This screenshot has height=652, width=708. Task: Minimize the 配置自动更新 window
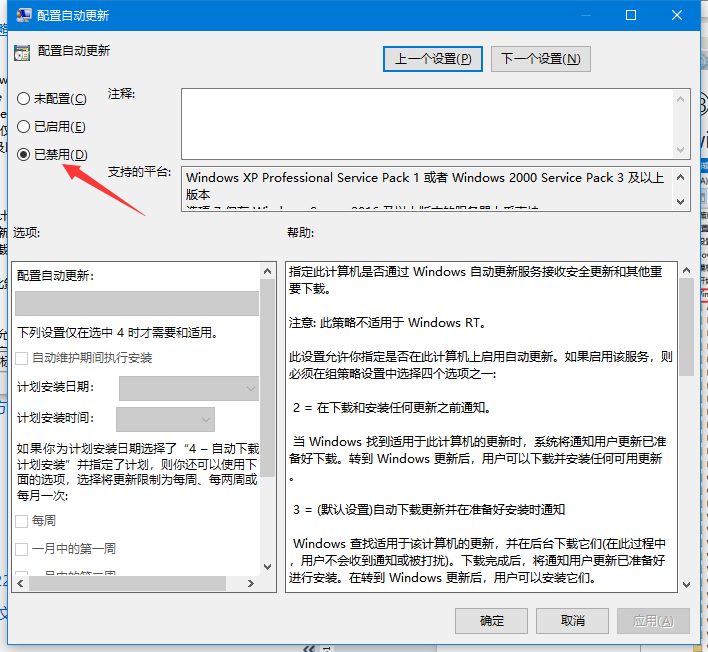(x=583, y=16)
